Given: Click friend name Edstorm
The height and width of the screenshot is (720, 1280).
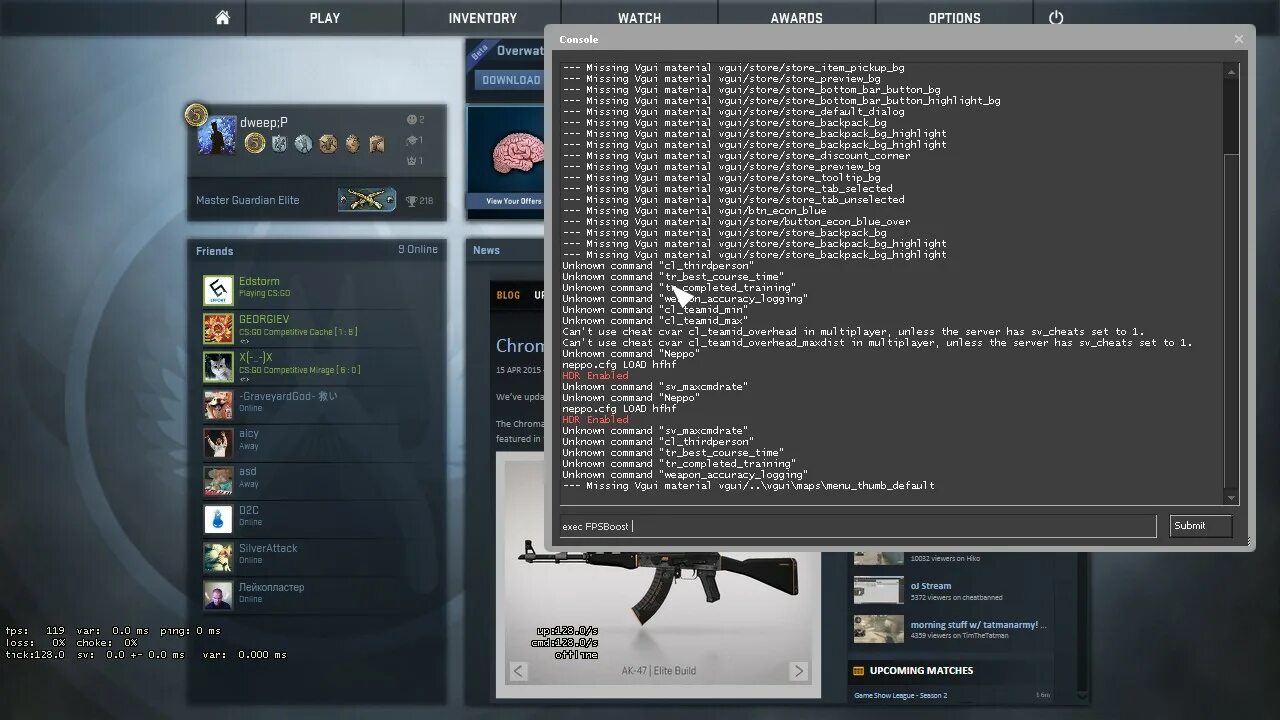Looking at the screenshot, I should click(259, 281).
